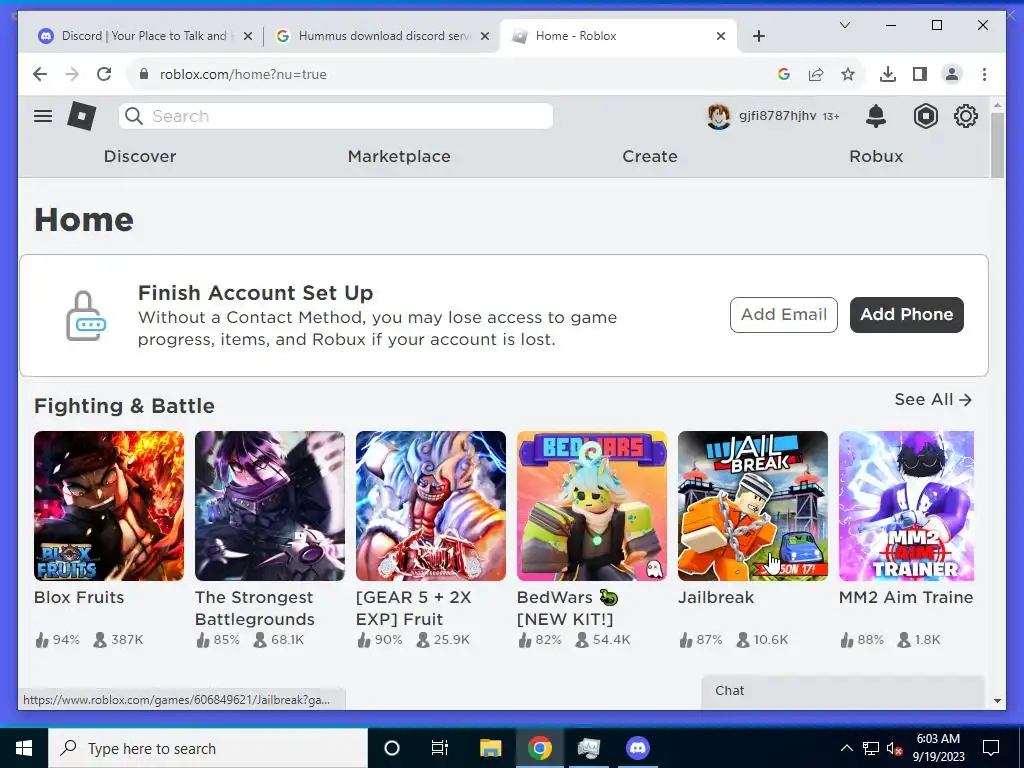Open File Explorer from taskbar
The width and height of the screenshot is (1024, 768).
pyautogui.click(x=490, y=748)
